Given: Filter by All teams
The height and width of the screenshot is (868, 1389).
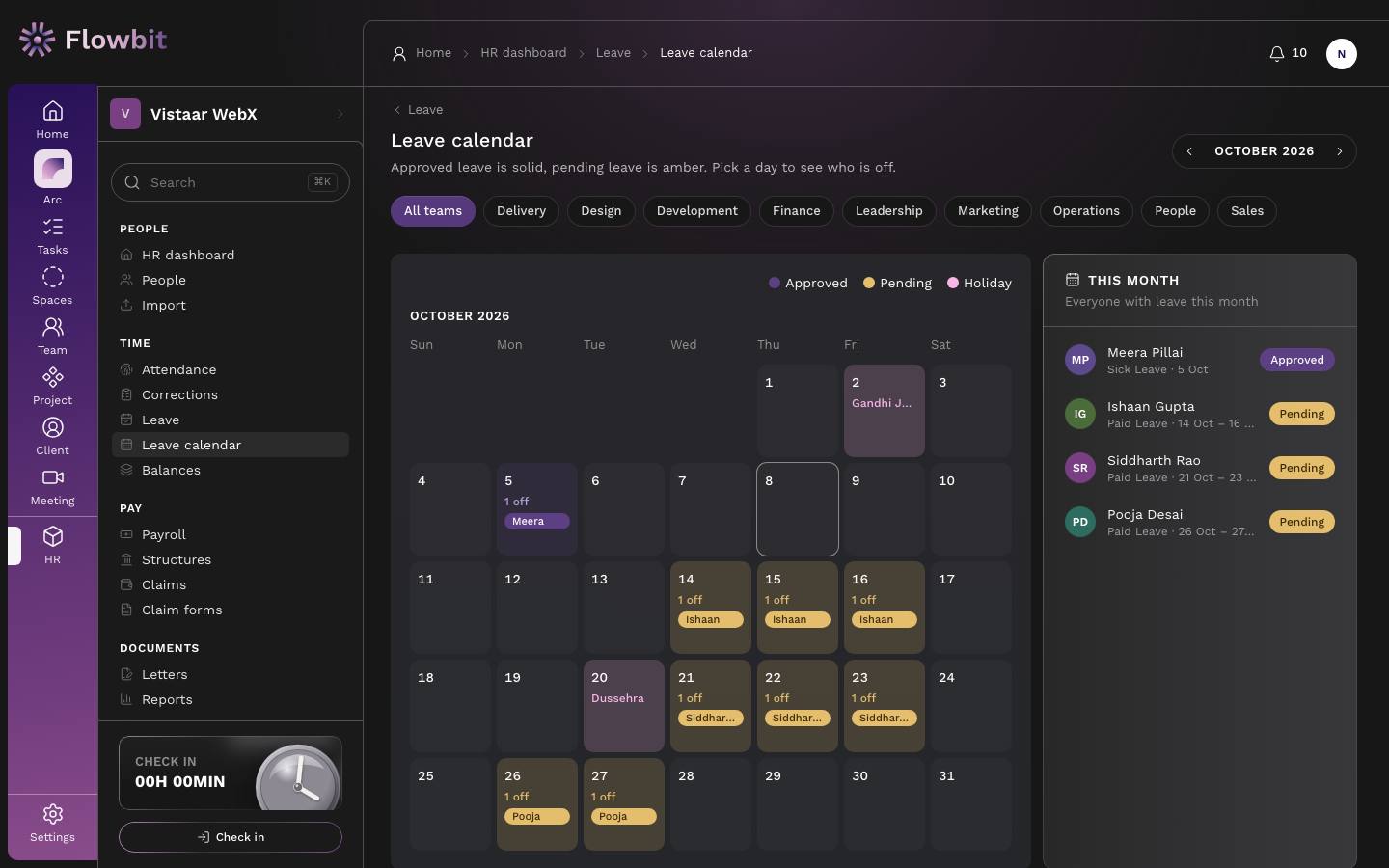Looking at the screenshot, I should coord(433,211).
